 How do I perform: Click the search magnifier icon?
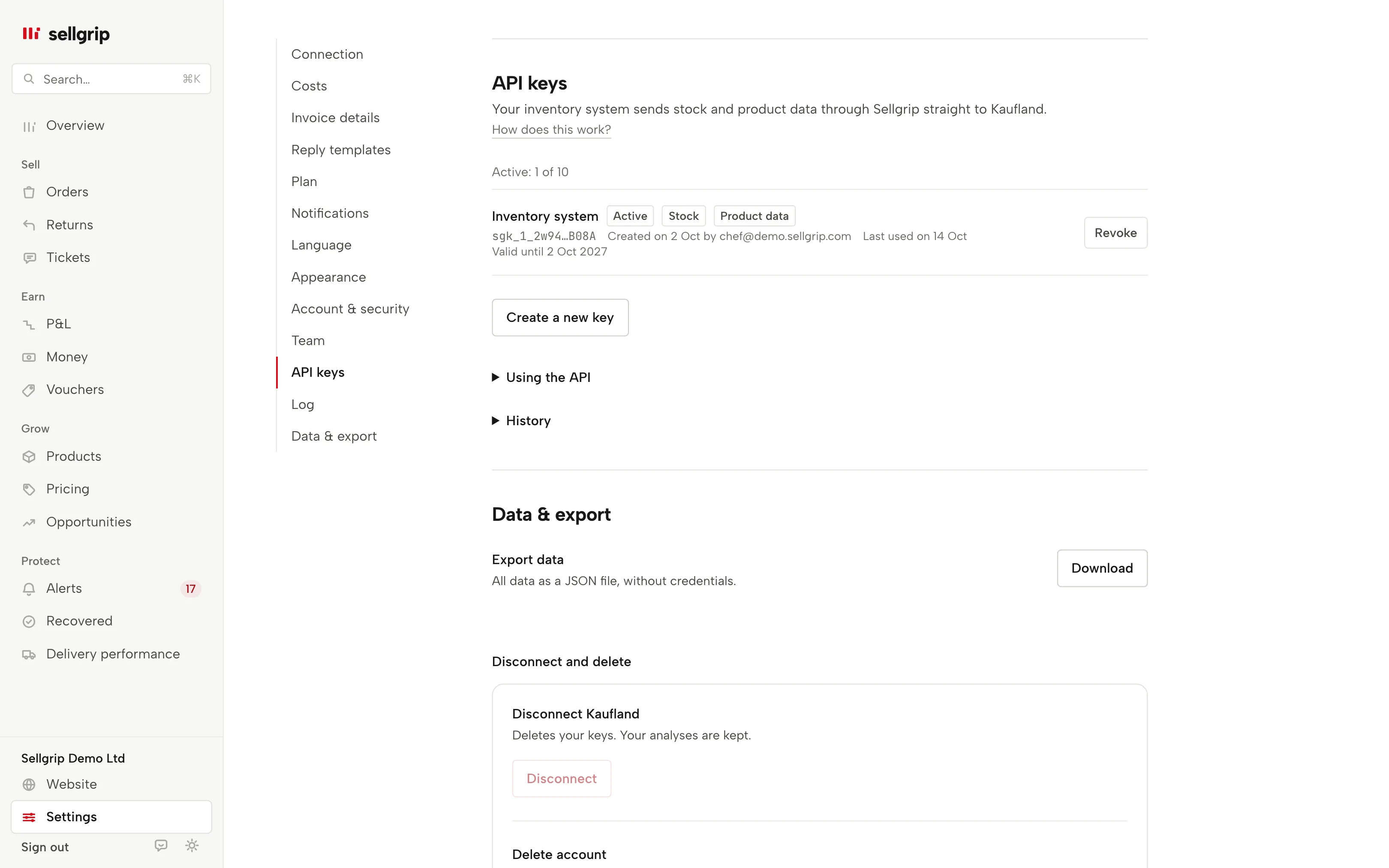[29, 78]
